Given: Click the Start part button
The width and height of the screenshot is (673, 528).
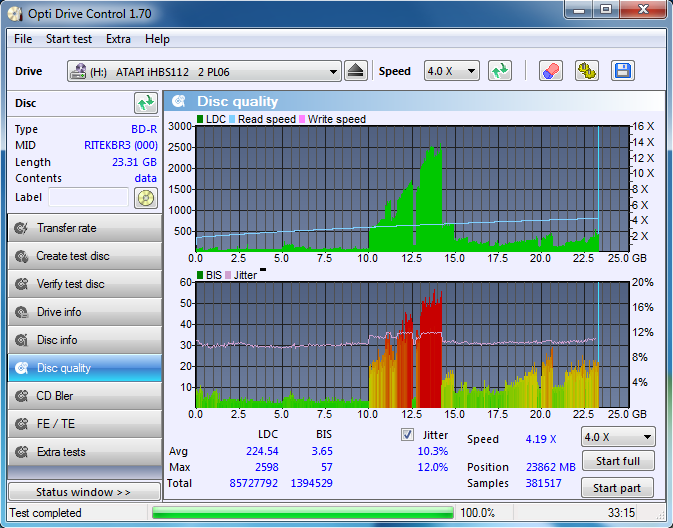Looking at the screenshot, I should pyautogui.click(x=617, y=488).
